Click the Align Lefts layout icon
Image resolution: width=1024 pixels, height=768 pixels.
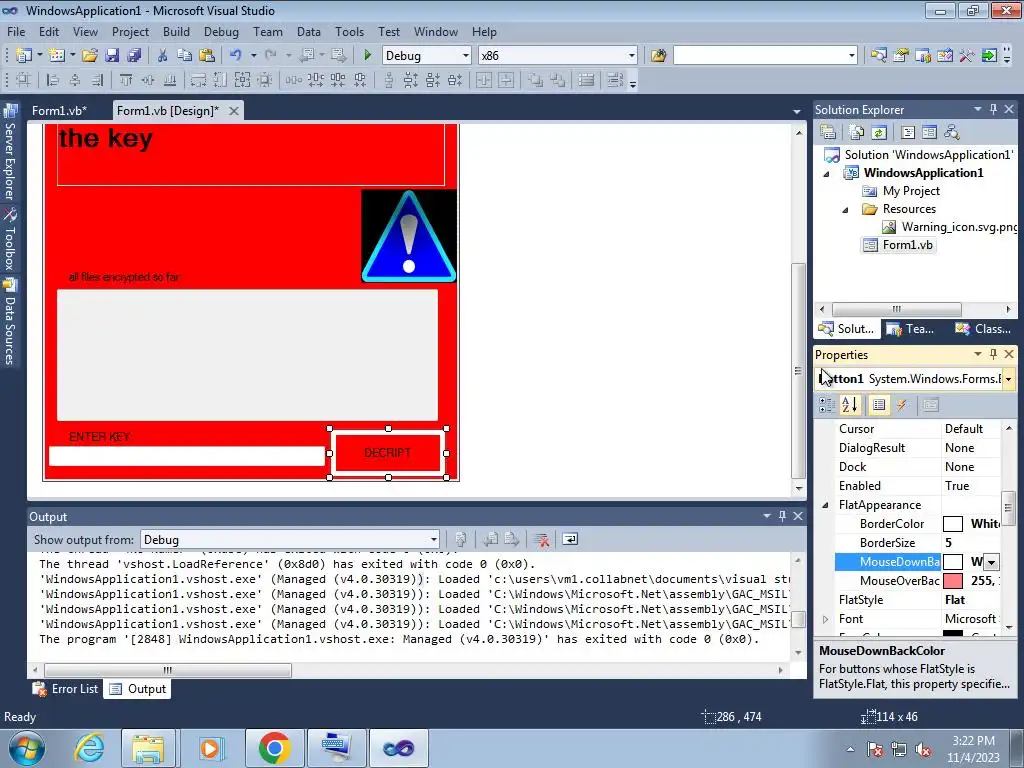click(x=53, y=80)
